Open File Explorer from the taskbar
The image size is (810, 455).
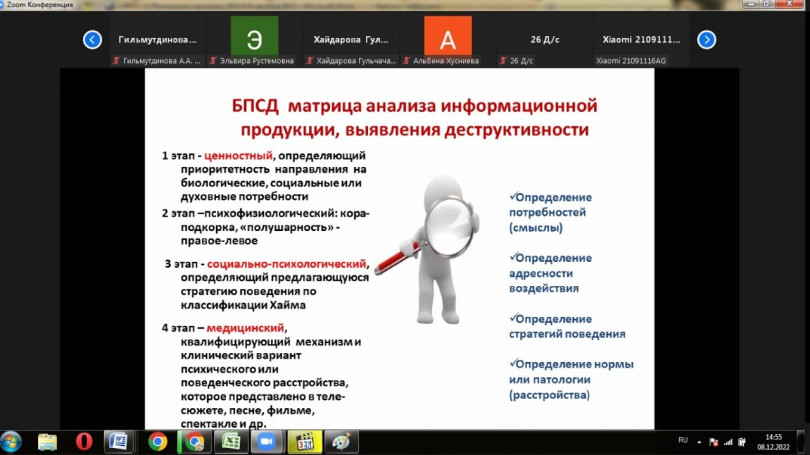48,442
